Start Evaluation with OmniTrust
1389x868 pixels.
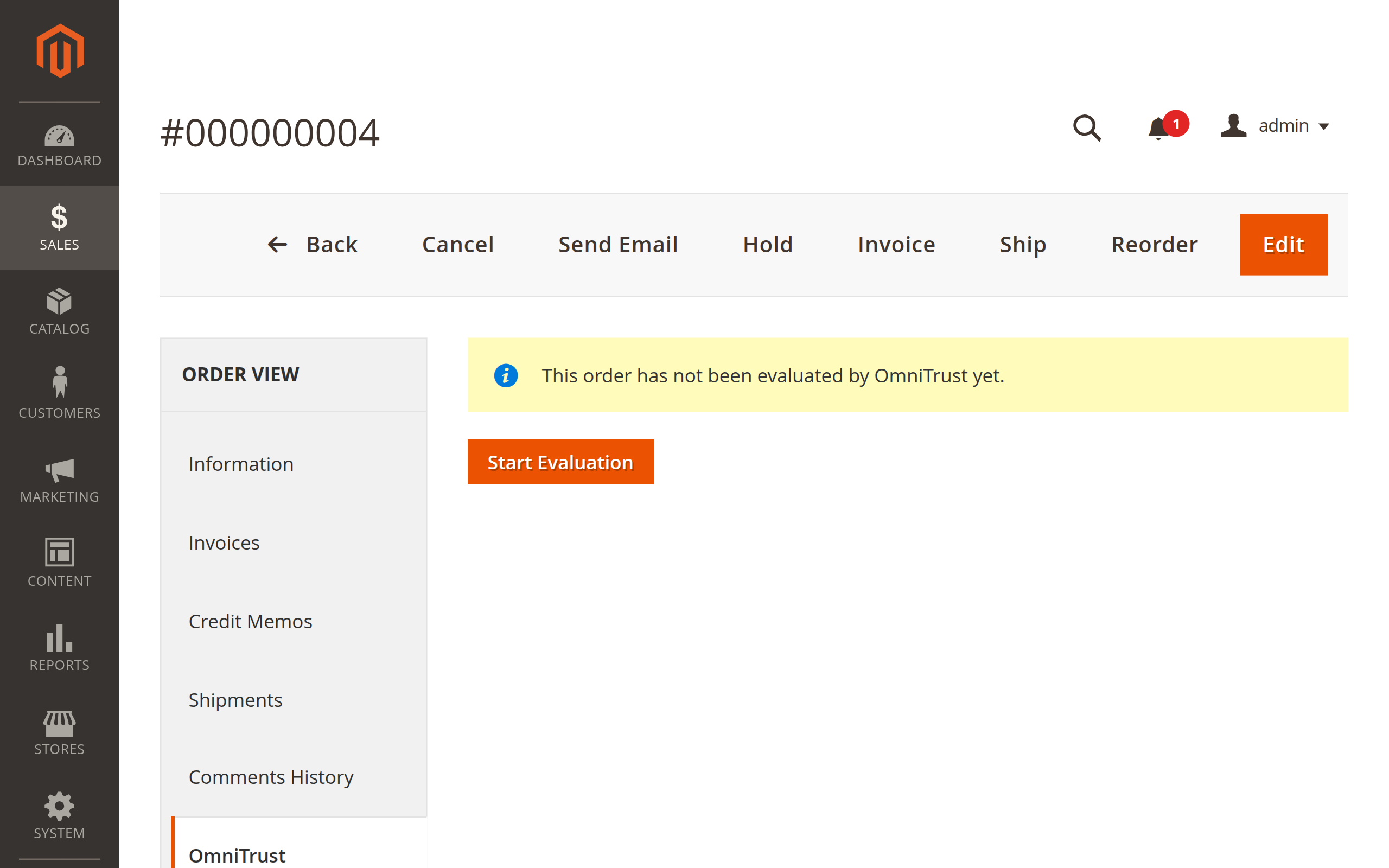[560, 462]
